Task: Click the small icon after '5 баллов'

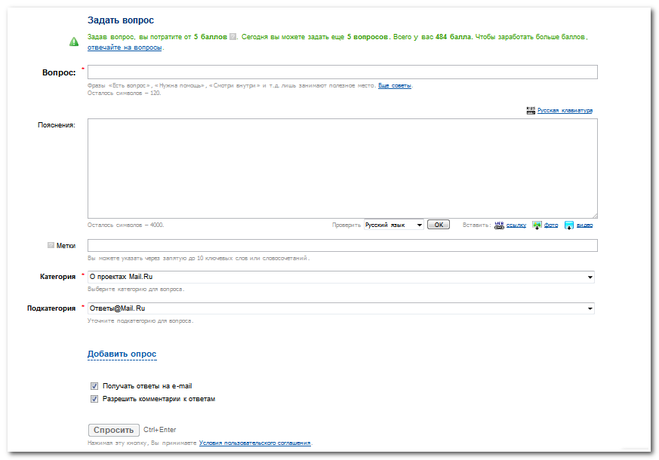Action: [233, 36]
